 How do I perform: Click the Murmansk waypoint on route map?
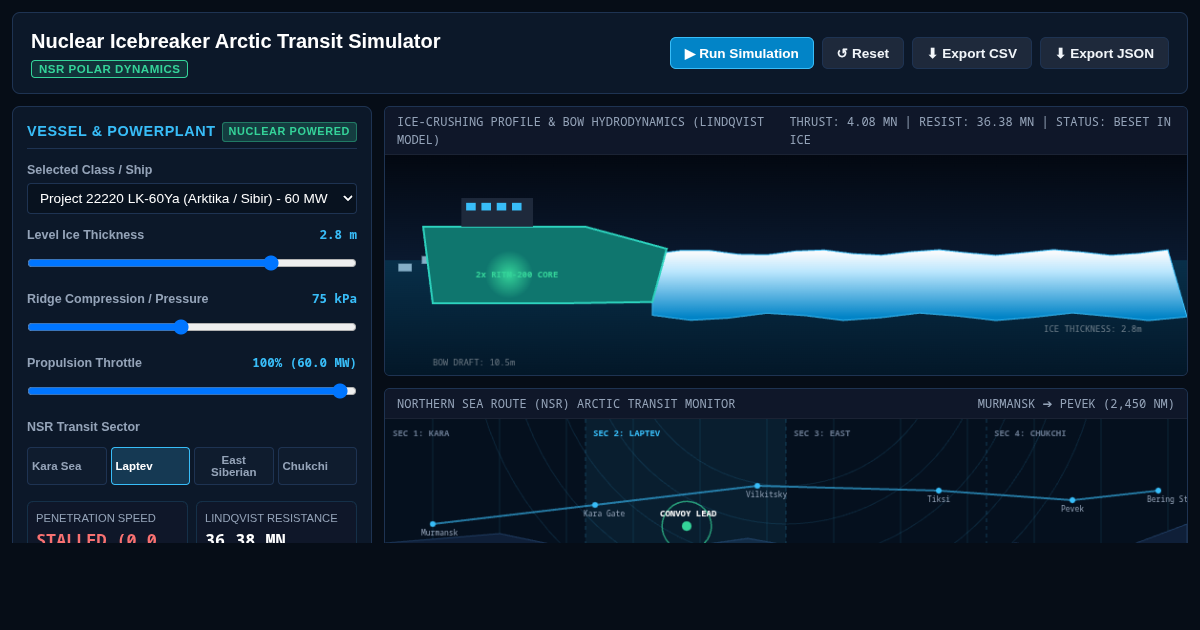[433, 524]
